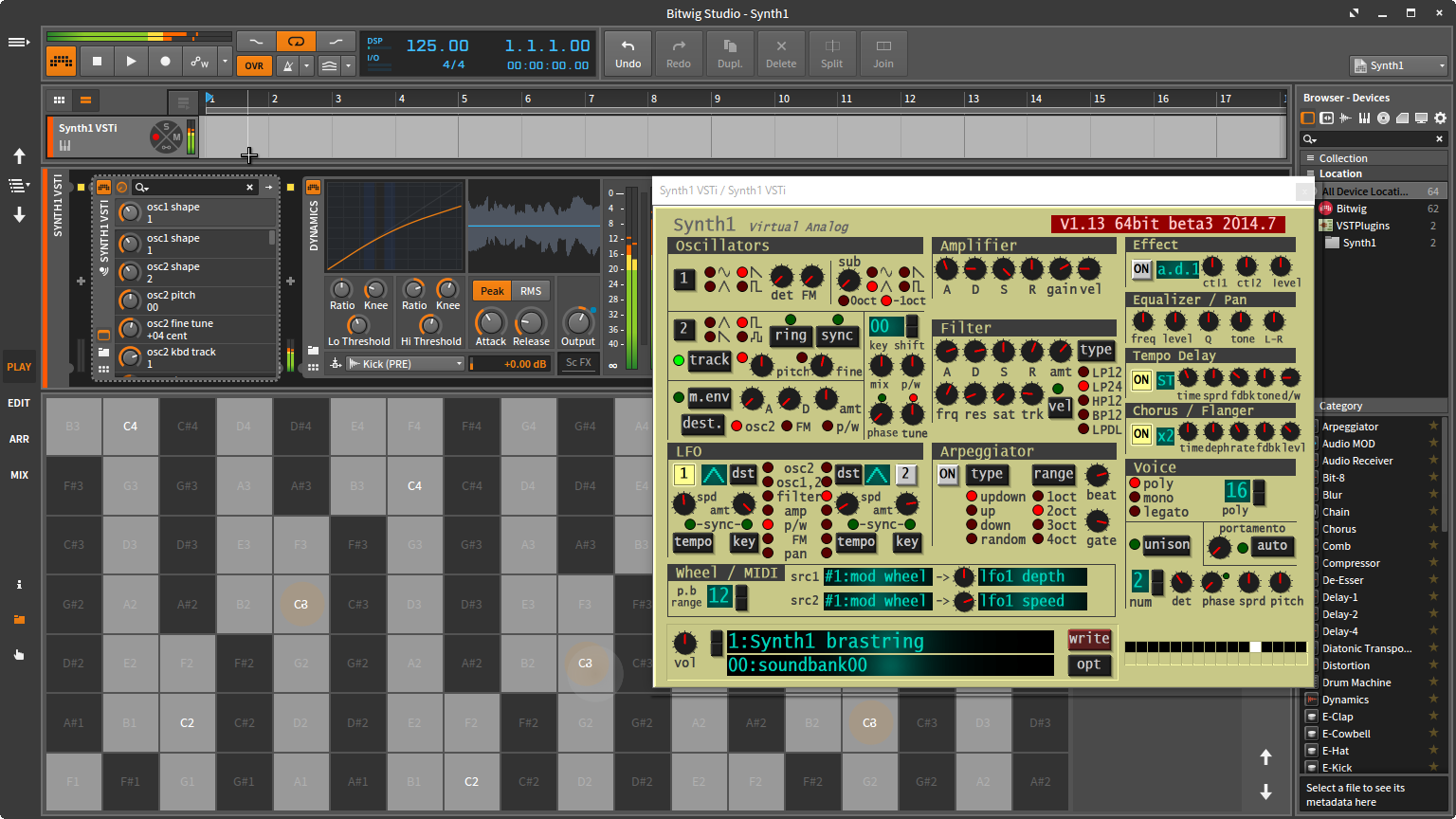Image resolution: width=1456 pixels, height=819 pixels.
Task: Select the clips browser icon
Action: (1402, 118)
